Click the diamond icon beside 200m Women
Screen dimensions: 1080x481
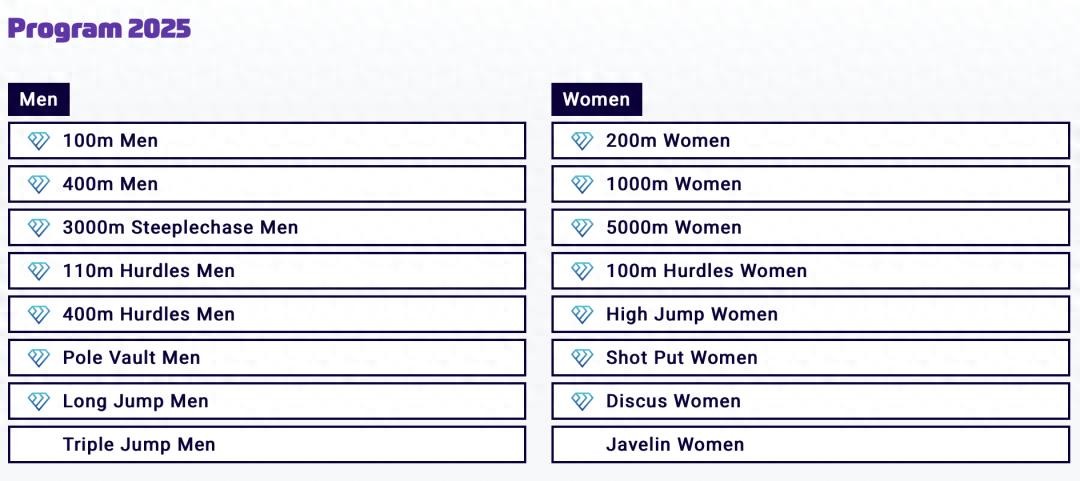pos(582,141)
